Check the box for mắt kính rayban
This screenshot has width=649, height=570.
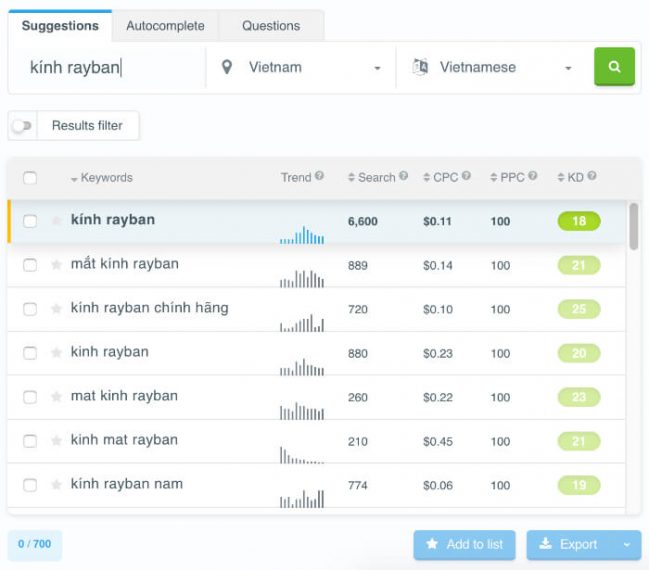[30, 265]
